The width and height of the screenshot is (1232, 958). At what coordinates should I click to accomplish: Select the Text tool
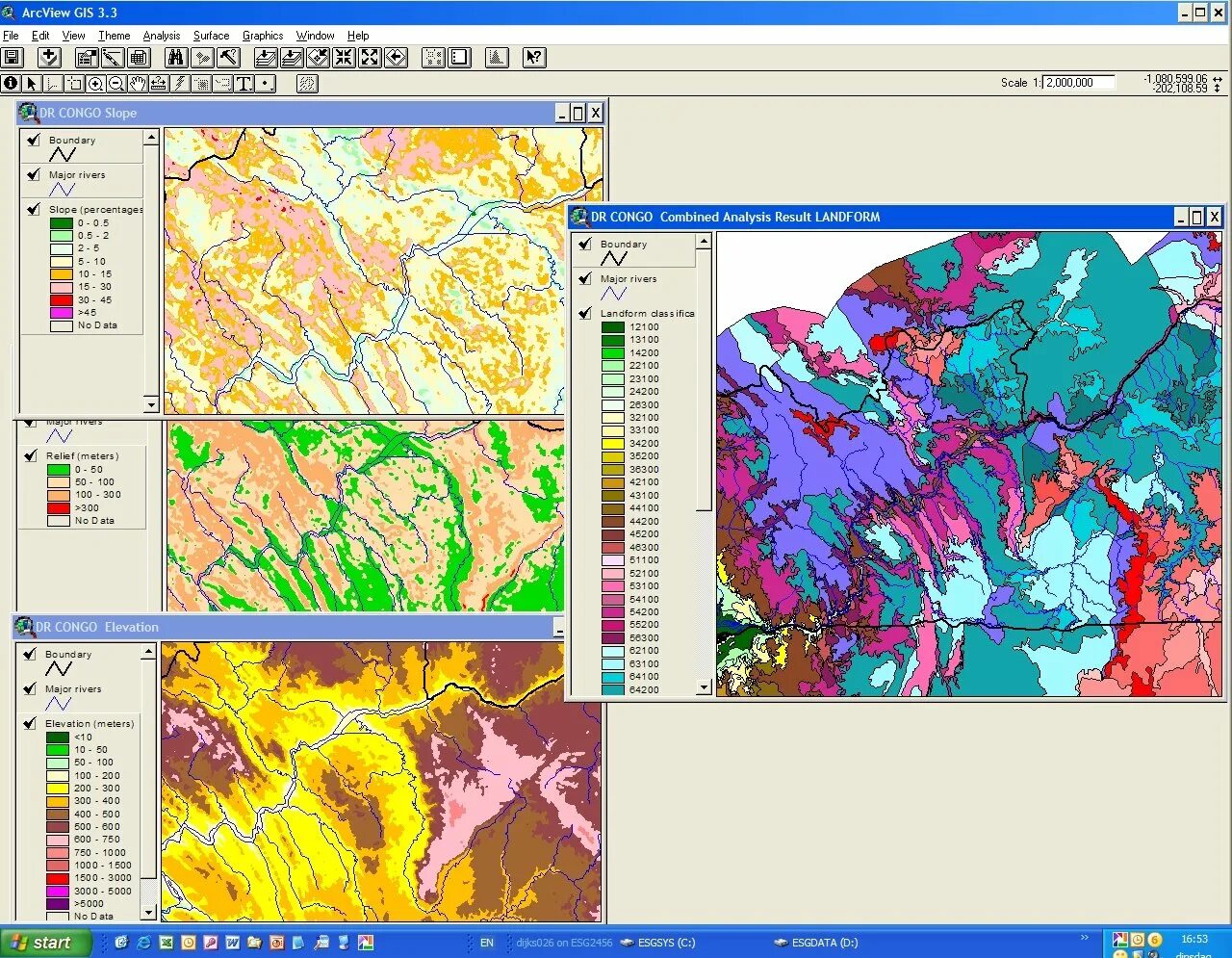244,84
